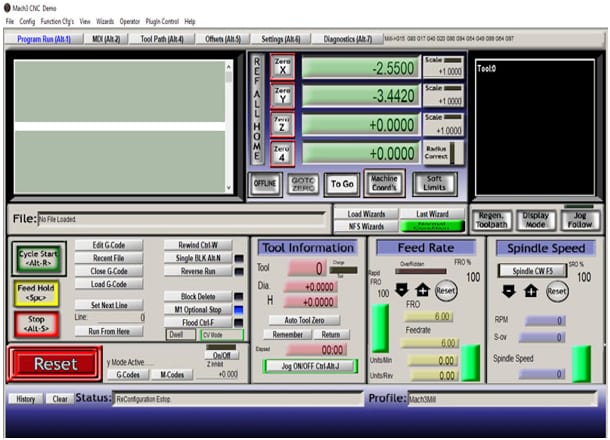
Task: Toggle Spindle CW F5
Action: pyautogui.click(x=532, y=271)
